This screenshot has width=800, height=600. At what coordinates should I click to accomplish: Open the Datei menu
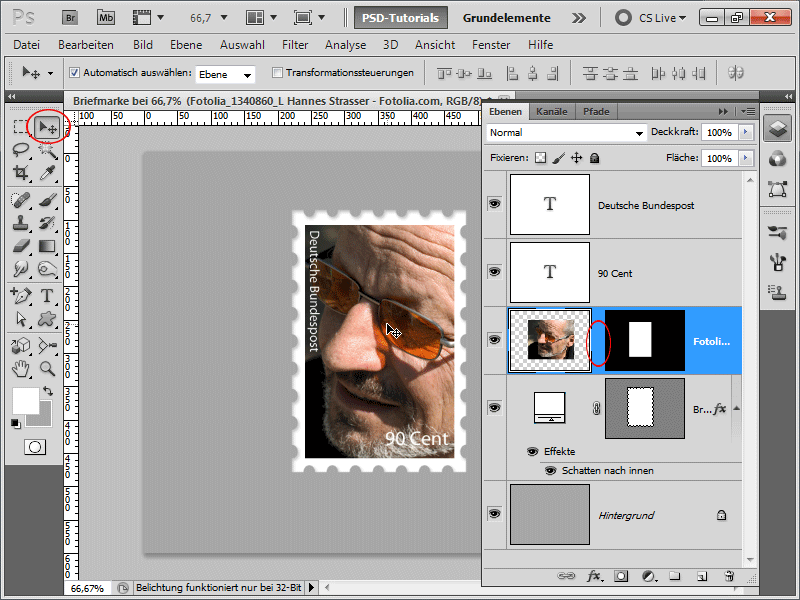[27, 45]
